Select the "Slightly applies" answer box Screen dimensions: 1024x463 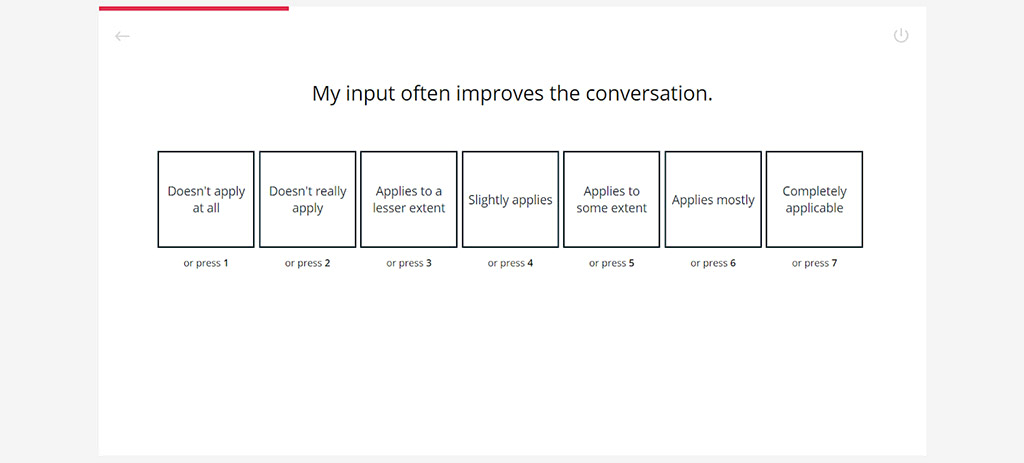[x=510, y=199]
